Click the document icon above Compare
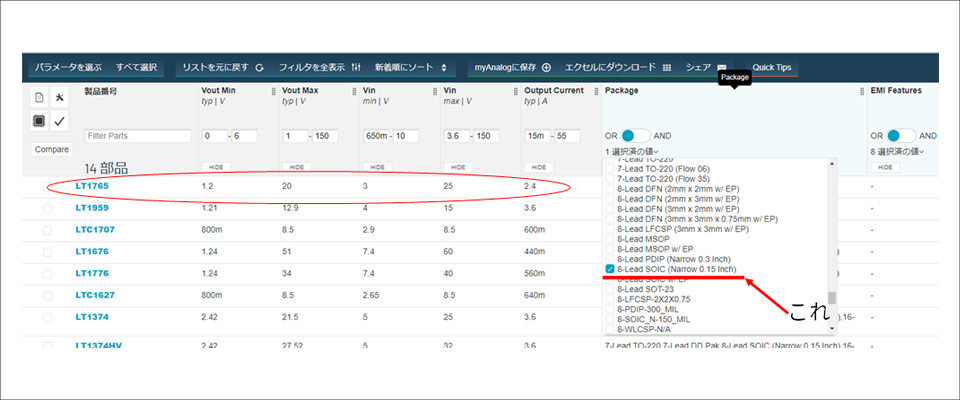 point(39,97)
